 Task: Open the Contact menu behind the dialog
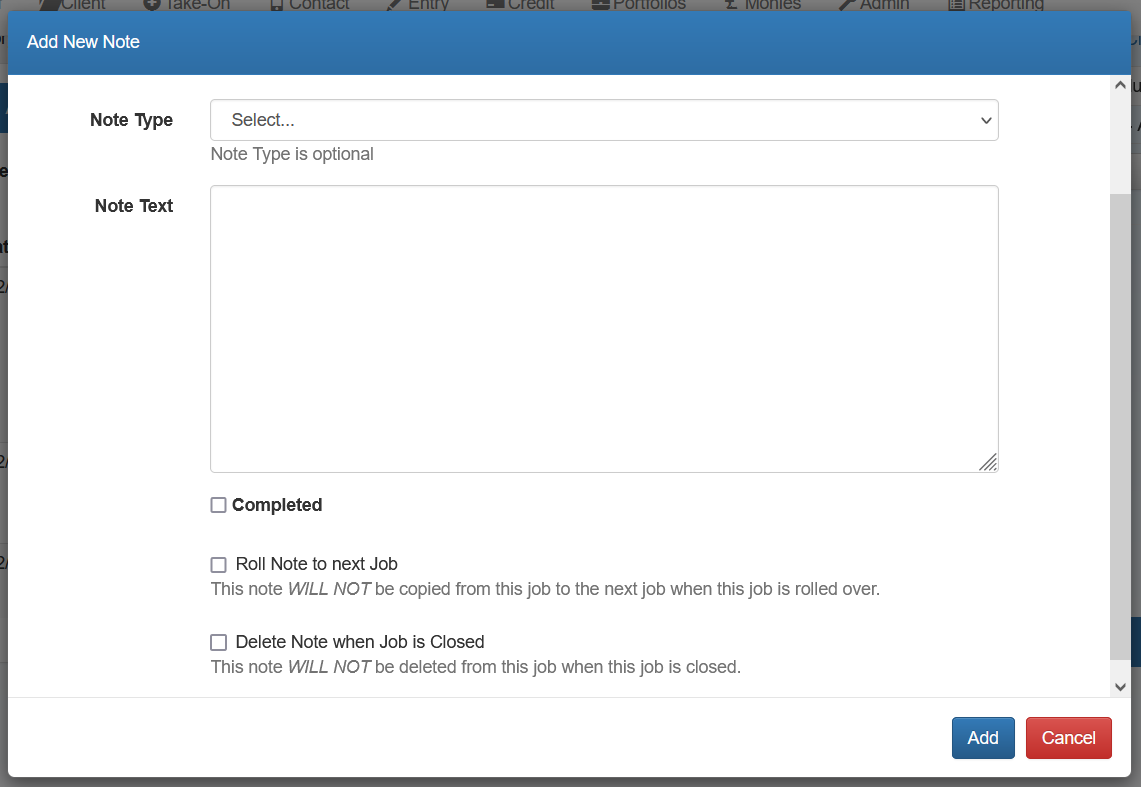309,5
